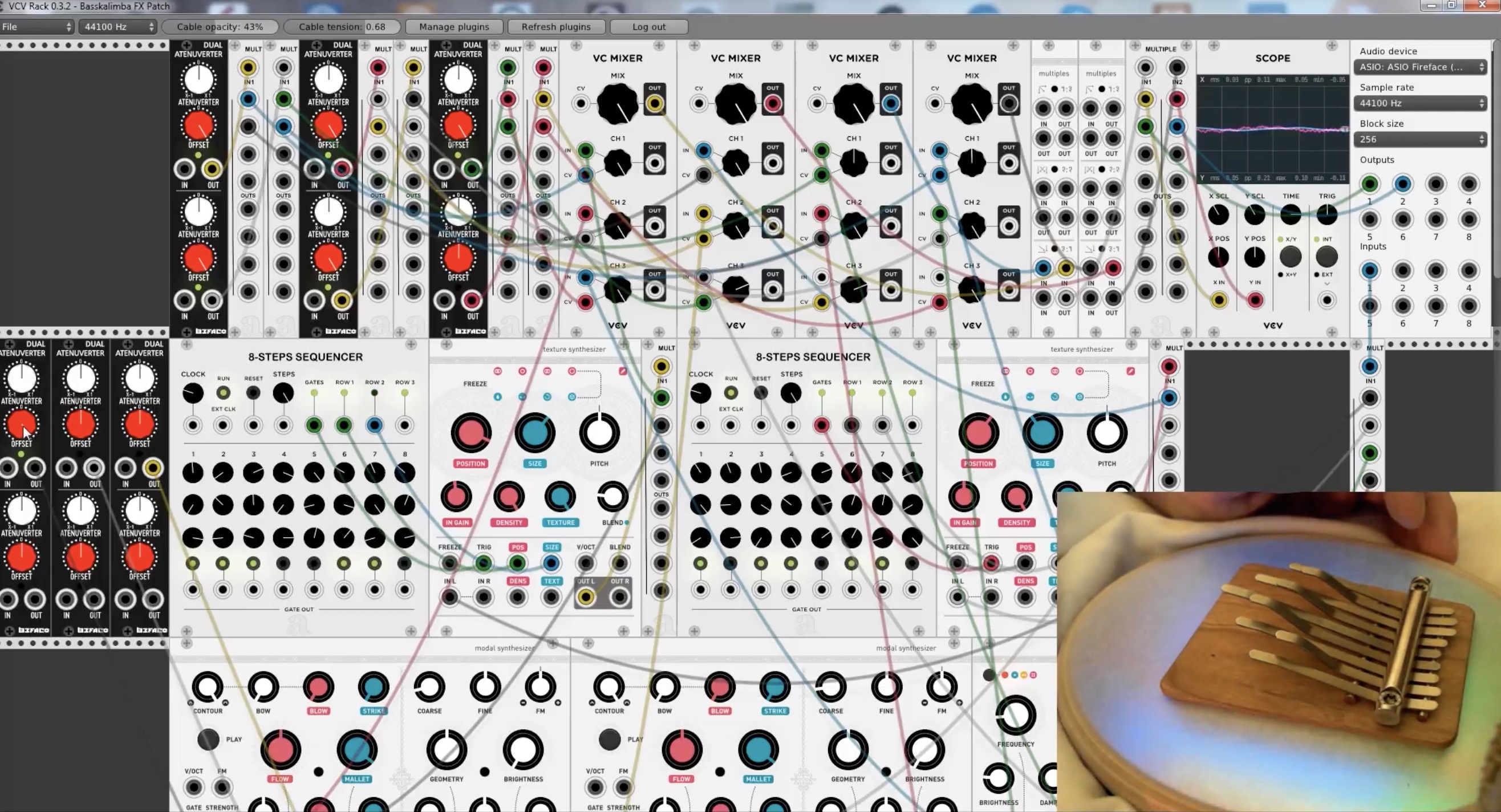Click the Refresh plugins button

pos(557,27)
